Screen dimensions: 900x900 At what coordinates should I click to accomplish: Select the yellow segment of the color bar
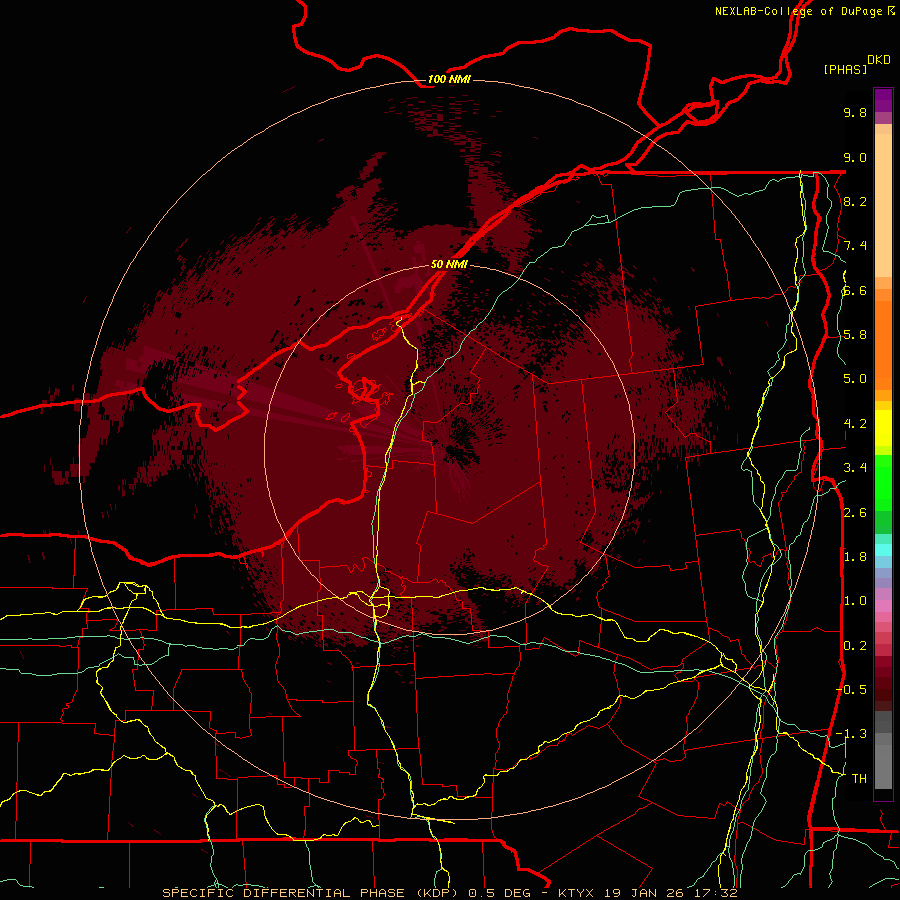(x=883, y=428)
